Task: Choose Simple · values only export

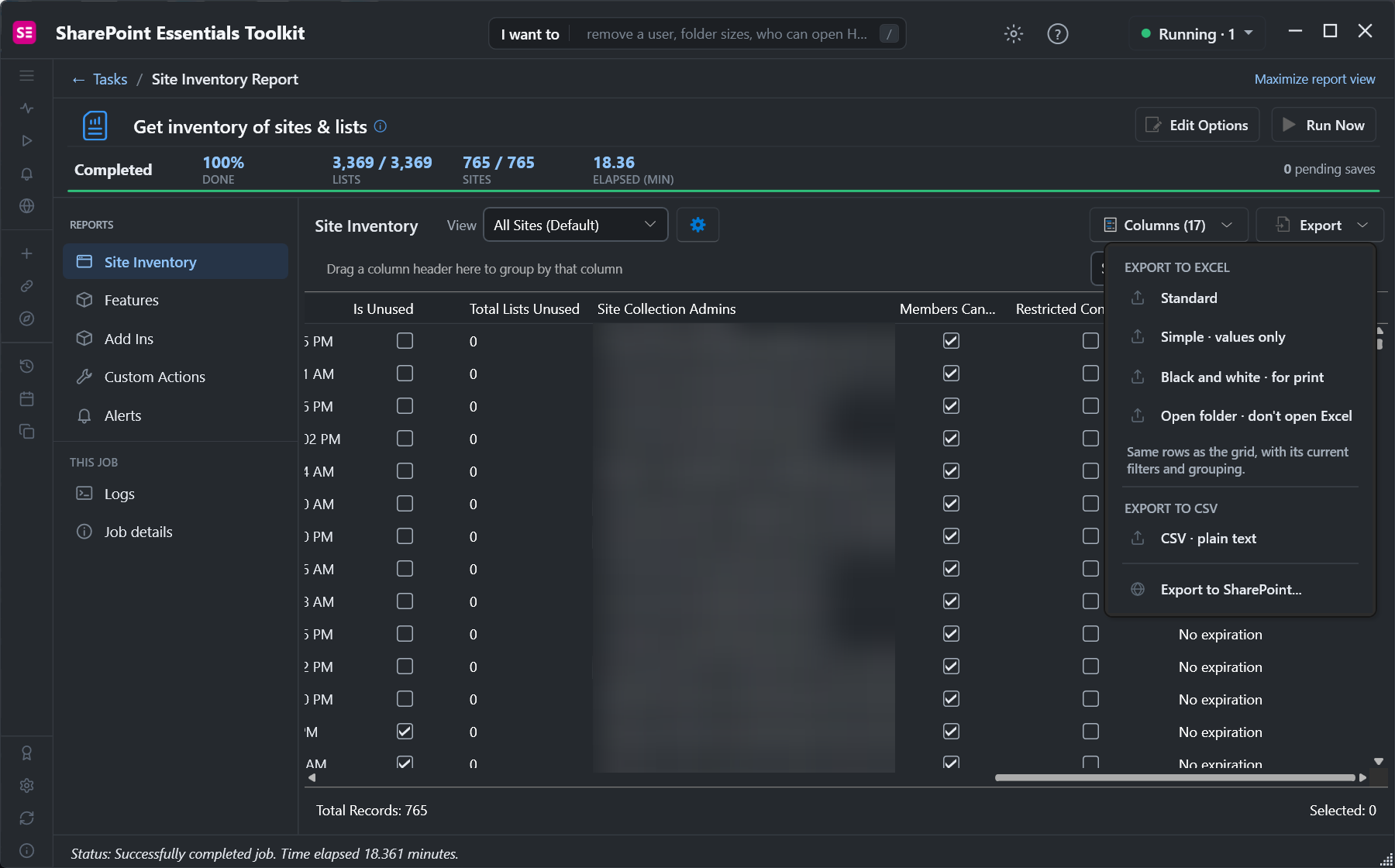Action: pos(1240,337)
